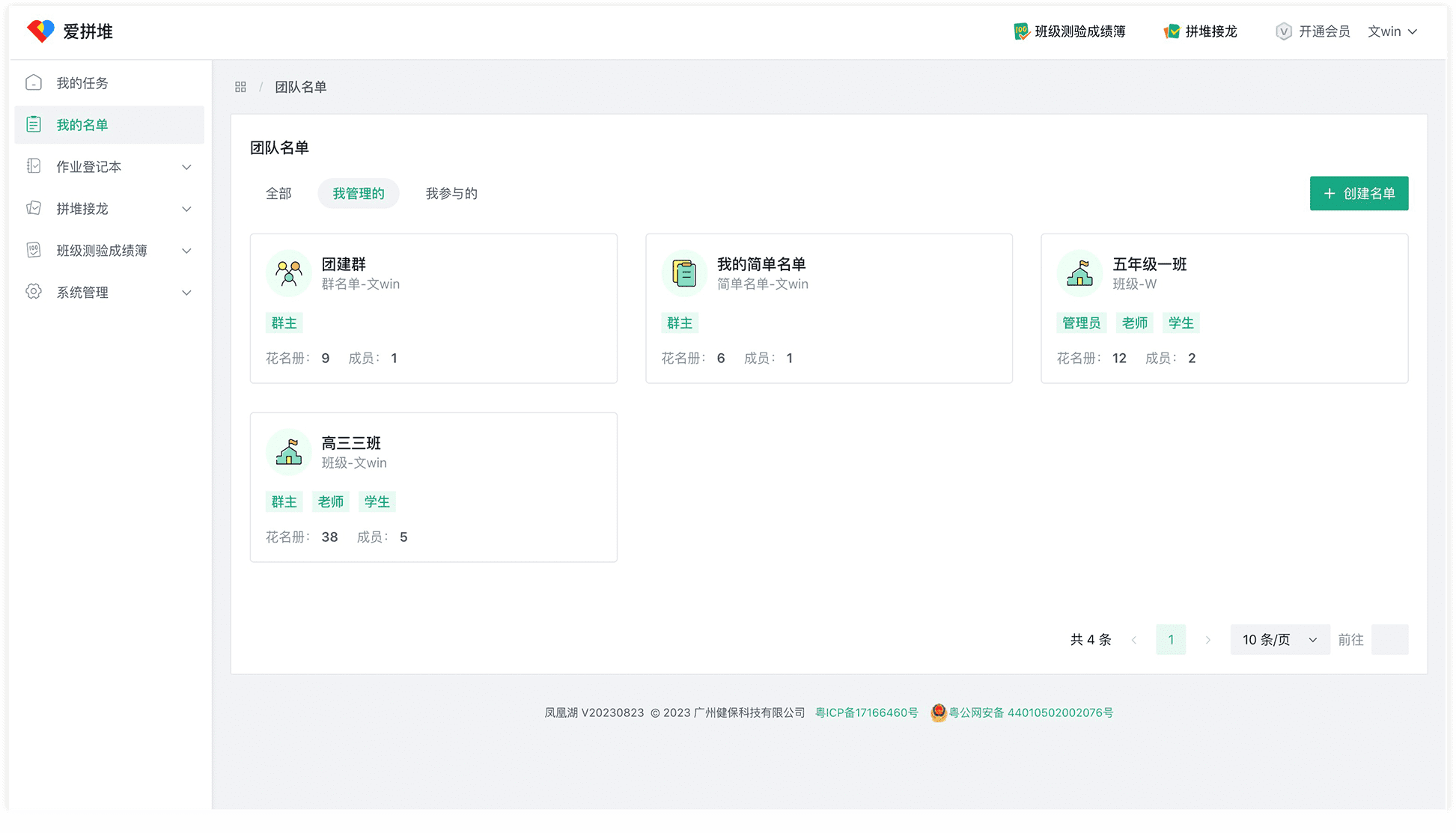This screenshot has width=1456, height=833.
Task: Click the 高三三班 class icon
Action: tap(289, 452)
